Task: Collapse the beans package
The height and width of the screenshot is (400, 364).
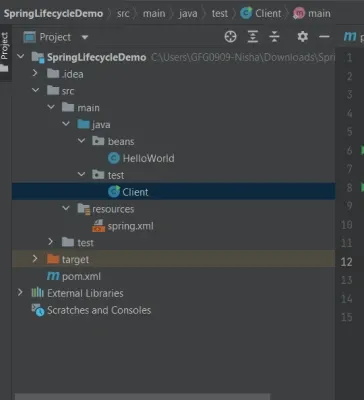Action: point(81,141)
